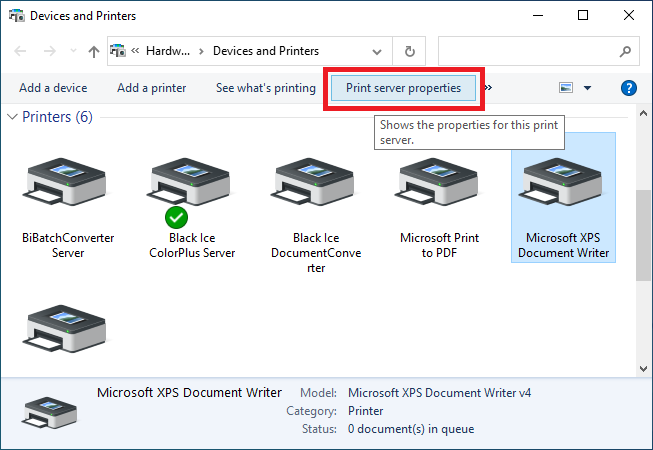Open the recent locations dropdown
The width and height of the screenshot is (653, 450).
pos(73,51)
